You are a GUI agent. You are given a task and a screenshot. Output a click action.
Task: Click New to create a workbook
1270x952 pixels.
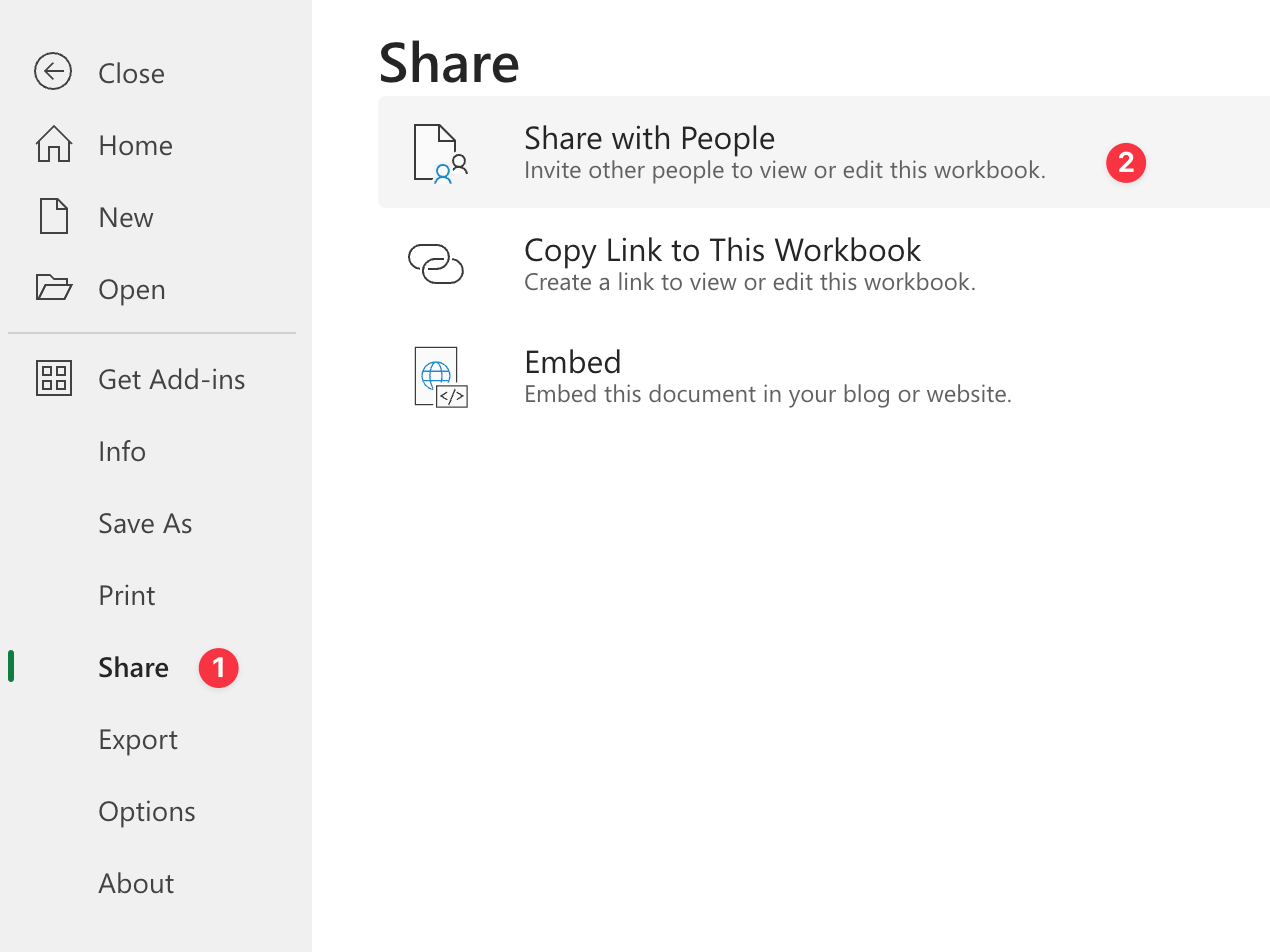pos(125,216)
